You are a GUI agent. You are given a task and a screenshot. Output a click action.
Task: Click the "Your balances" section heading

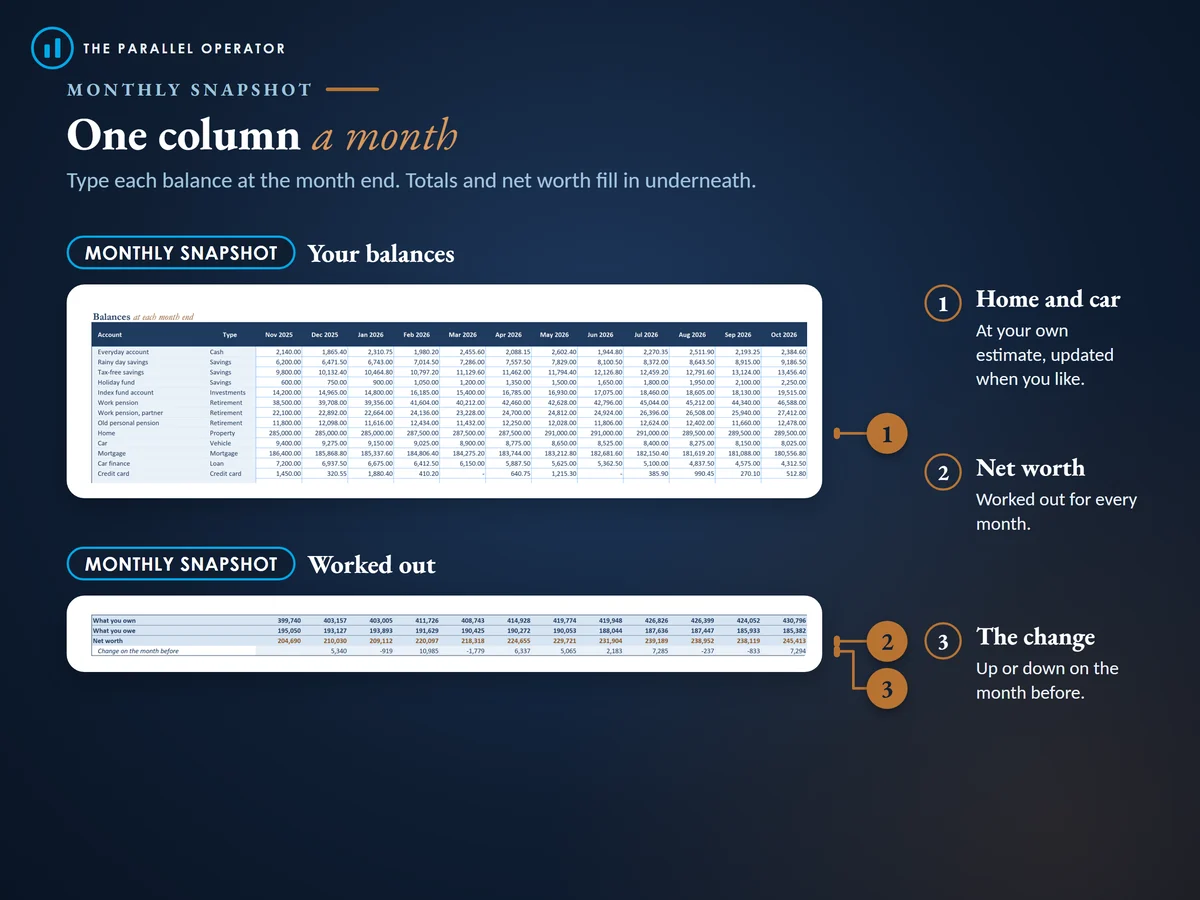click(x=381, y=254)
